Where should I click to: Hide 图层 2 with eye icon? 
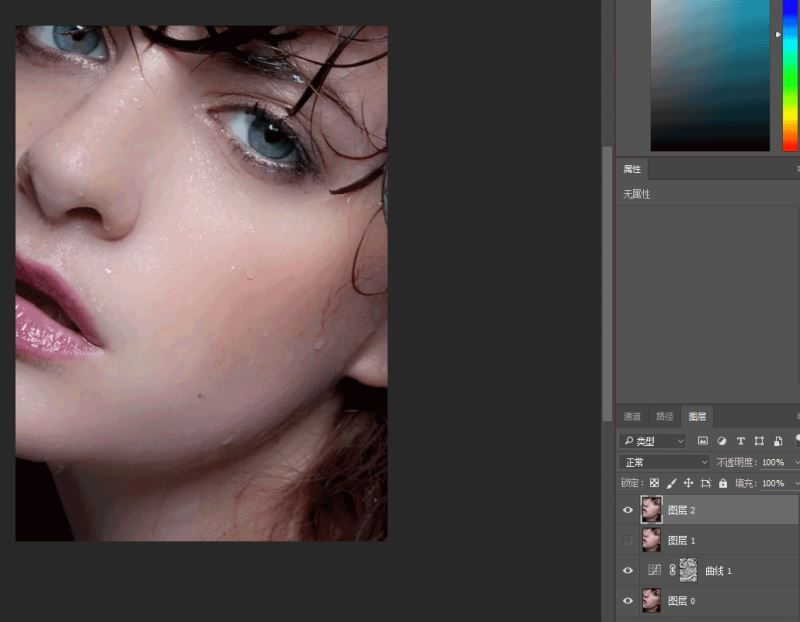tap(628, 510)
